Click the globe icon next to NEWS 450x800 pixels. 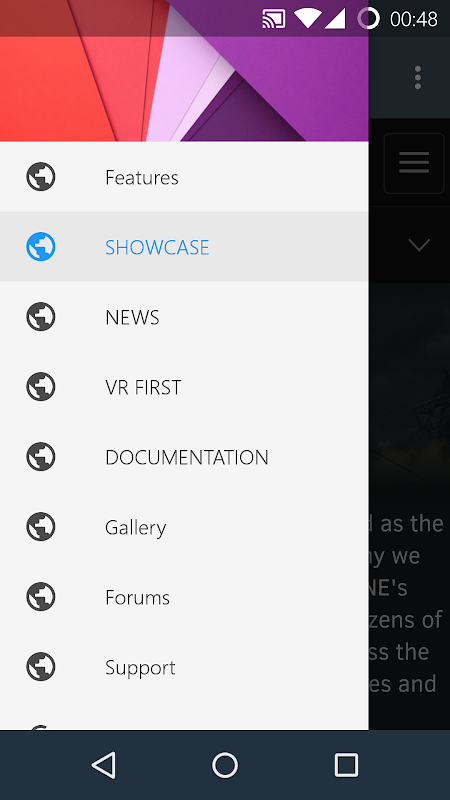pyautogui.click(x=41, y=316)
